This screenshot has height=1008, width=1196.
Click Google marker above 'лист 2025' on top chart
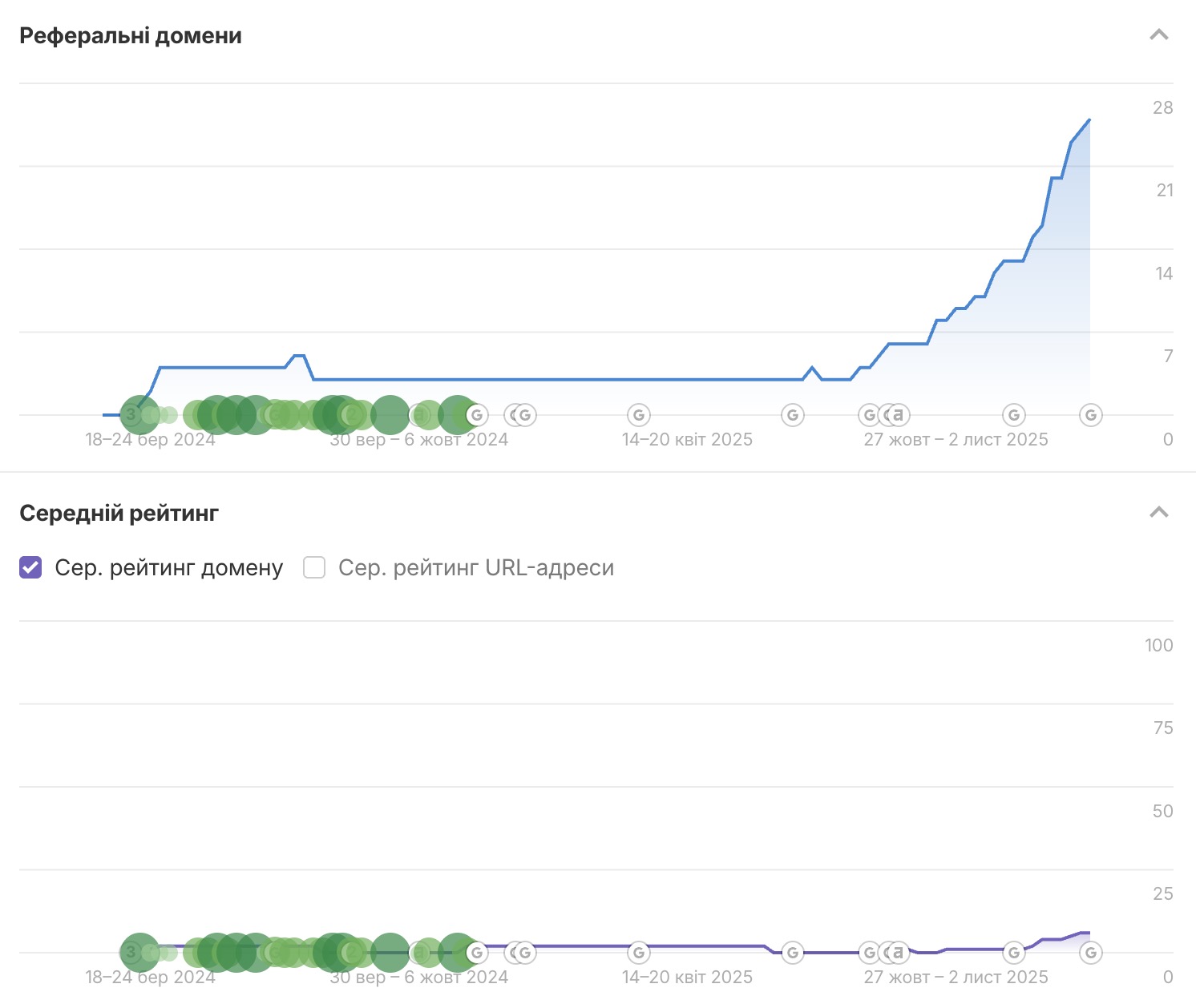pos(1014,415)
